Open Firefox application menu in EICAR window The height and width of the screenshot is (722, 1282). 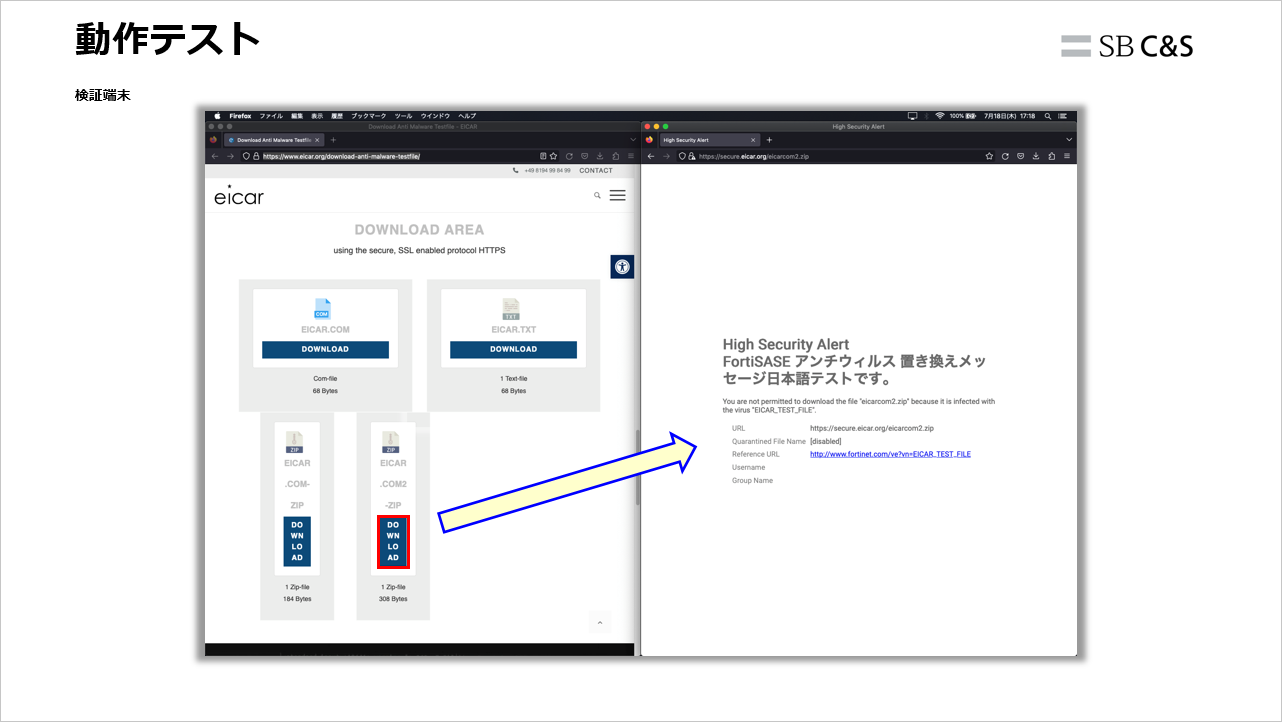[x=631, y=156]
